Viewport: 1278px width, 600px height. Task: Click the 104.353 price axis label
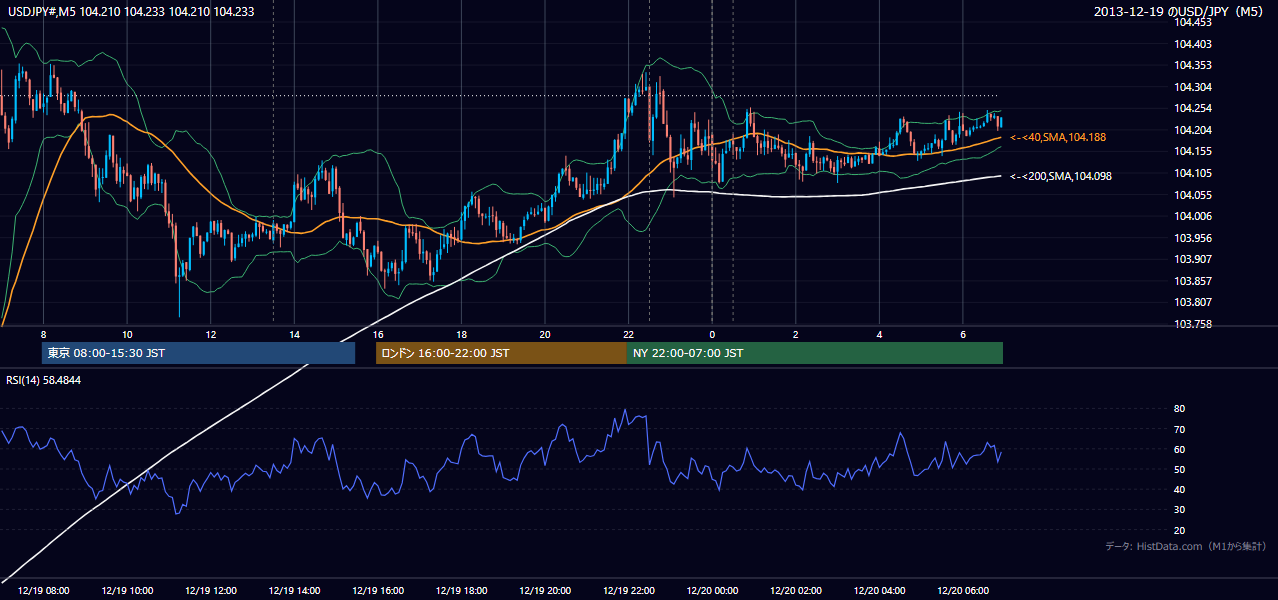click(1194, 65)
